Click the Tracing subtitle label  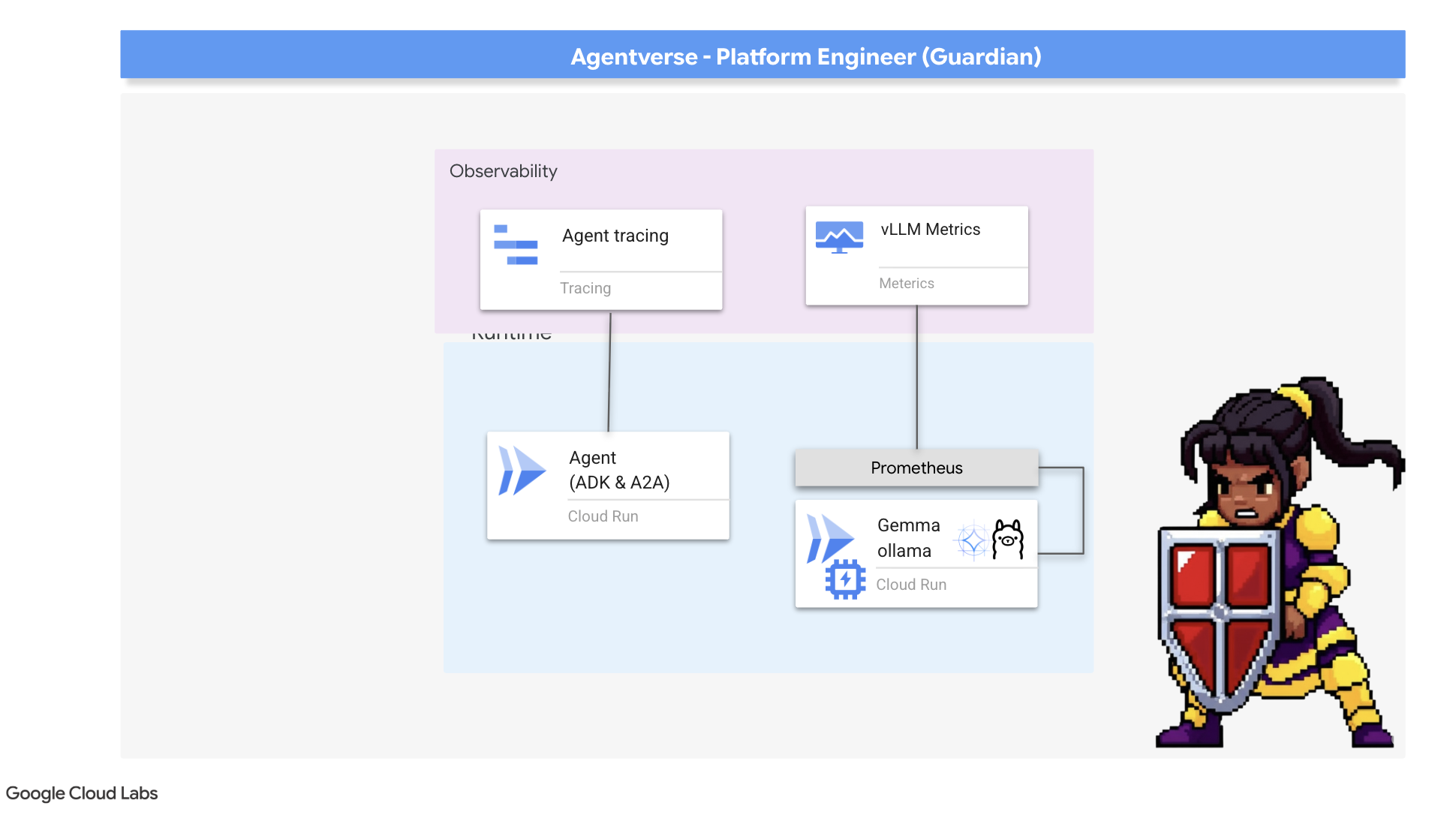coord(585,288)
